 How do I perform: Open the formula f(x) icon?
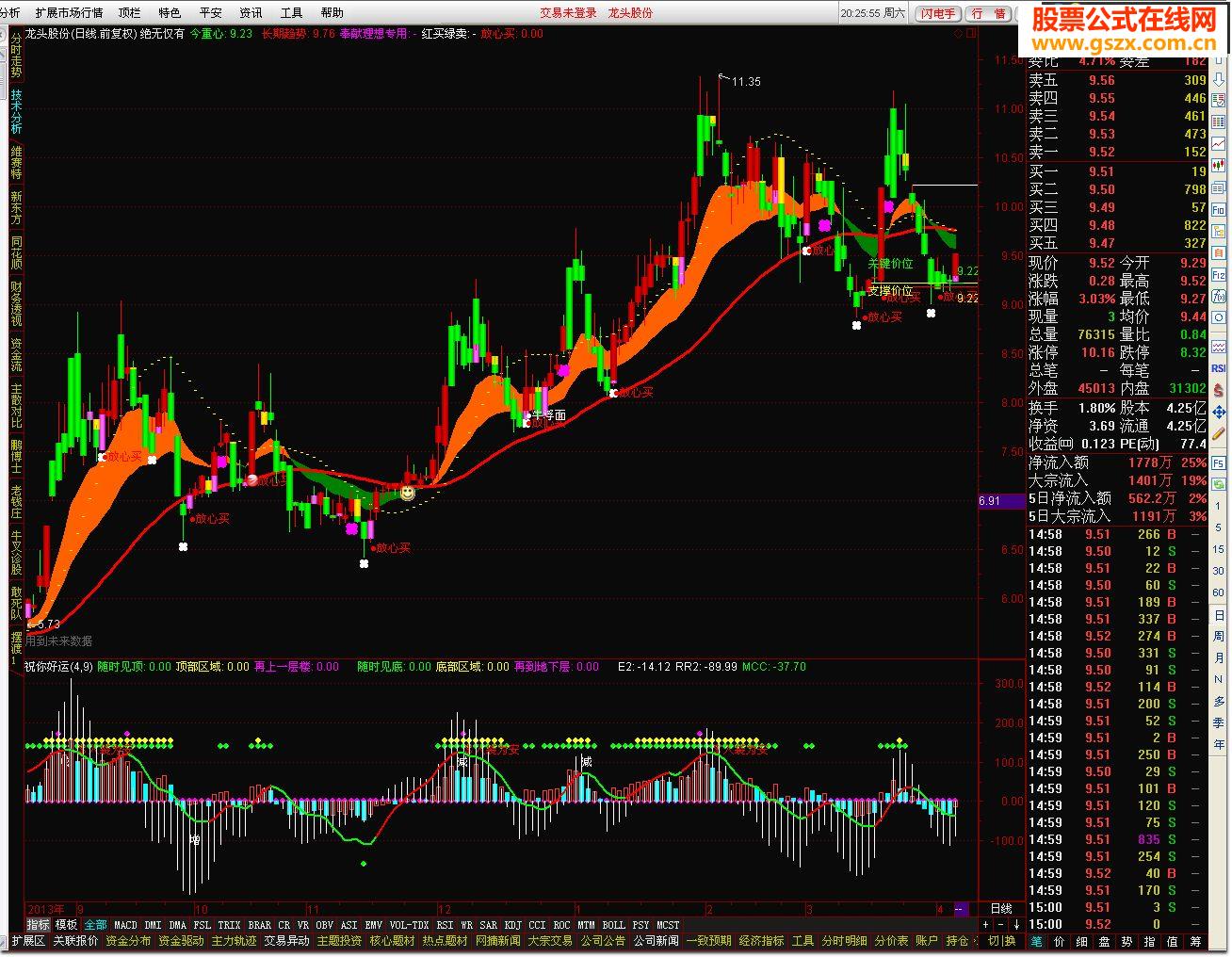[x=1219, y=296]
